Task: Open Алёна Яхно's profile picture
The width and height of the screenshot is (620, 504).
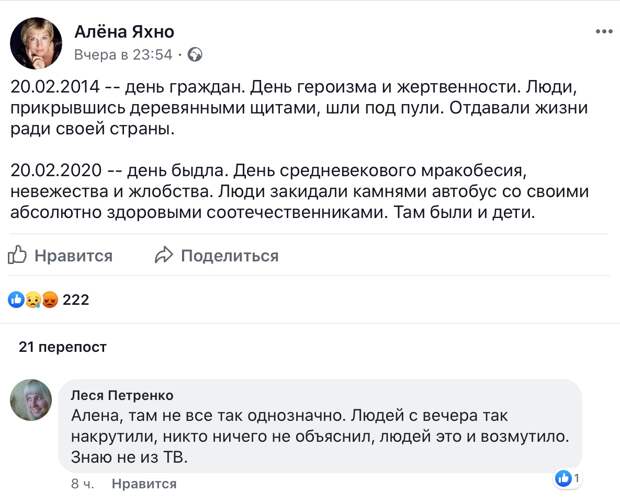Action: pyautogui.click(x=36, y=43)
